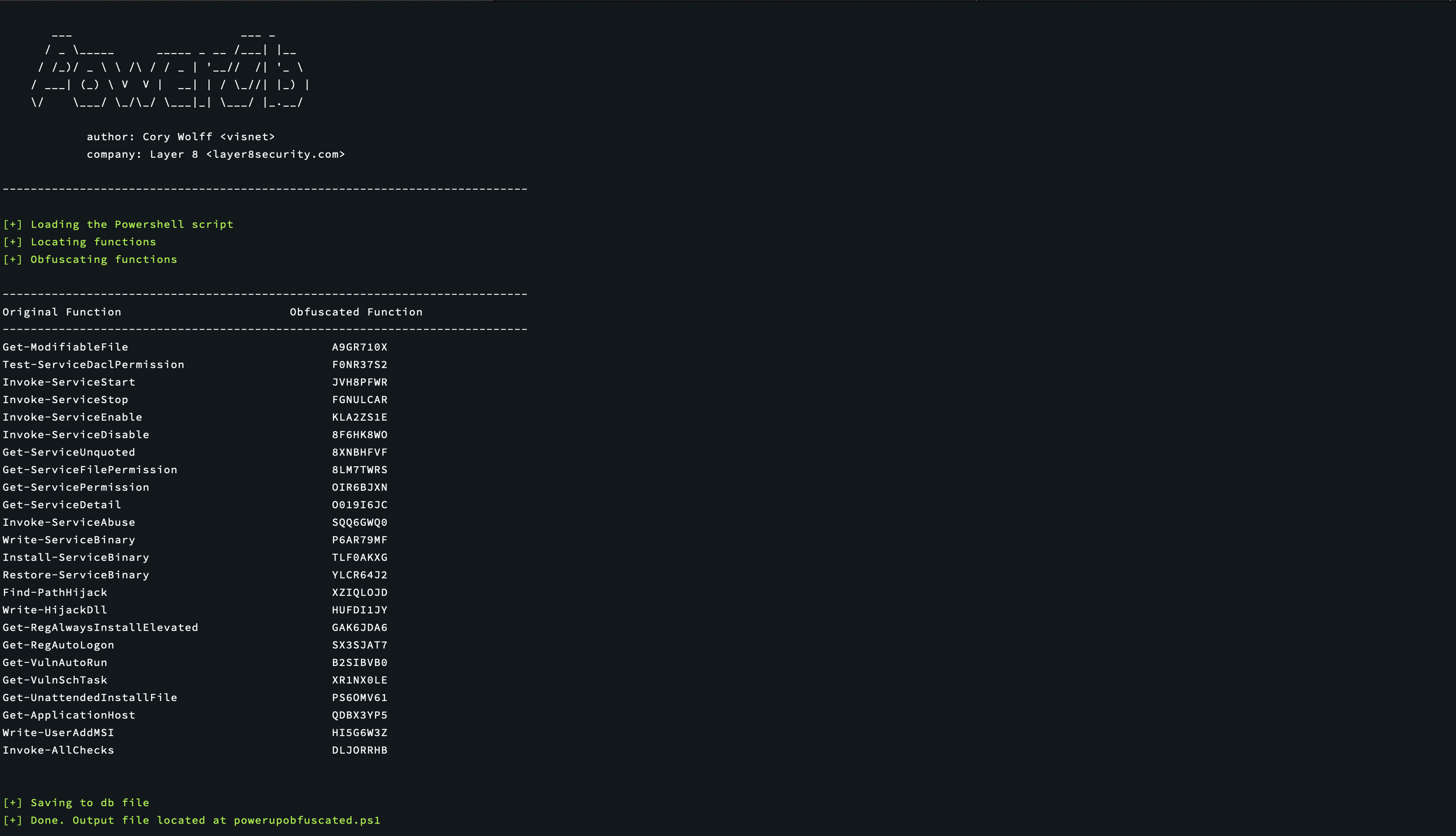The image size is (1456, 836).
Task: Click obfuscated name 'P6AR79MF'
Action: (360, 540)
